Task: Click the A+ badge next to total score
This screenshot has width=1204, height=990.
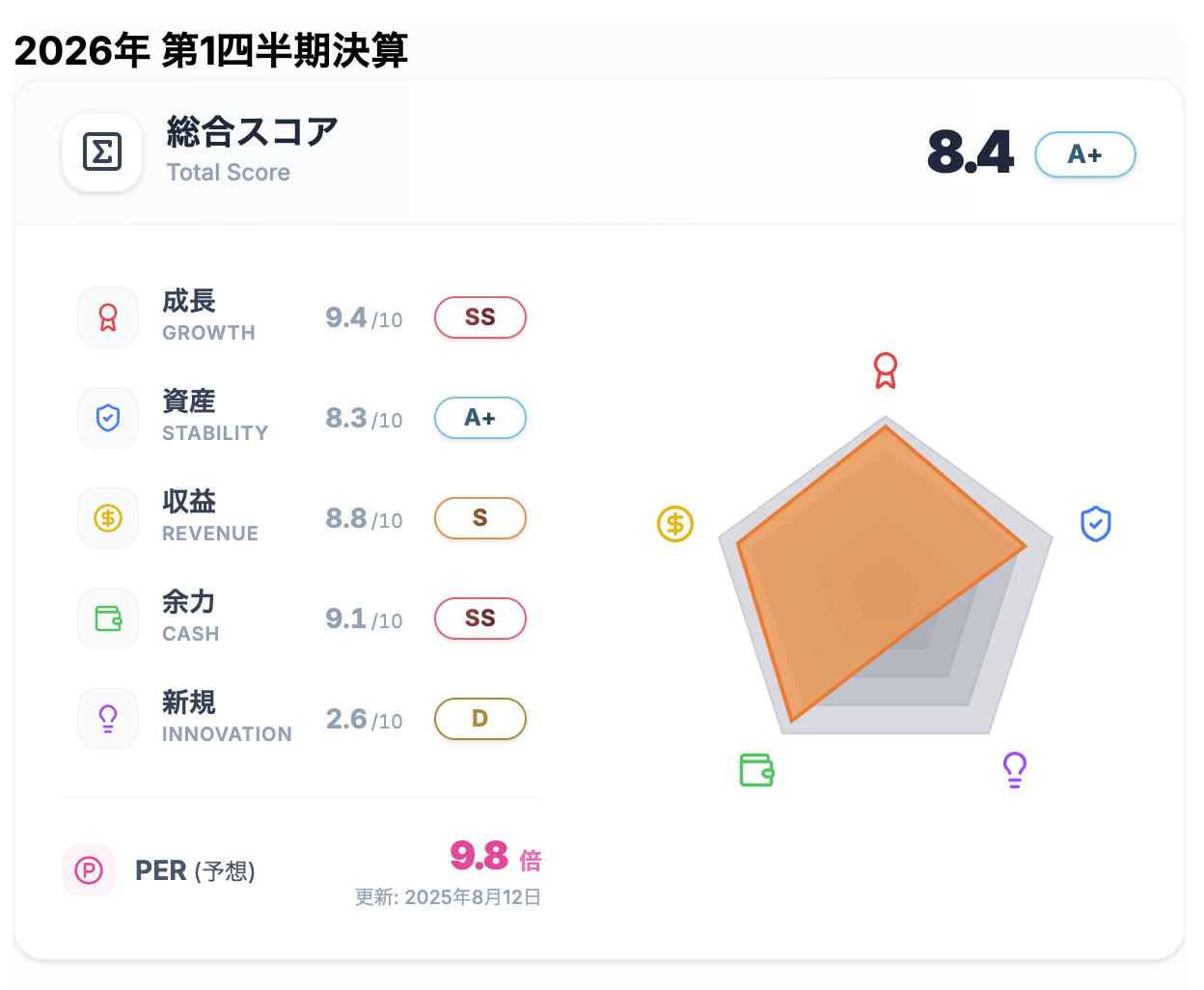Action: (1084, 154)
